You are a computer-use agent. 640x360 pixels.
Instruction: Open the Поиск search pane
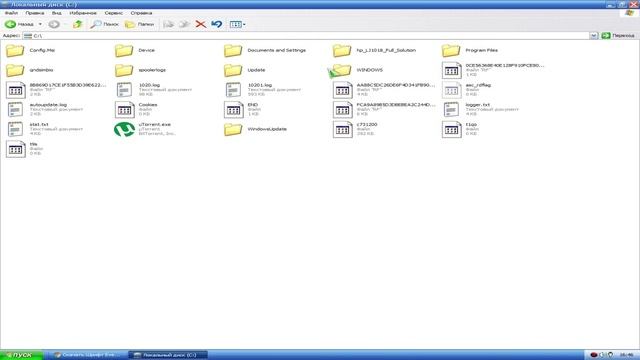coord(104,24)
